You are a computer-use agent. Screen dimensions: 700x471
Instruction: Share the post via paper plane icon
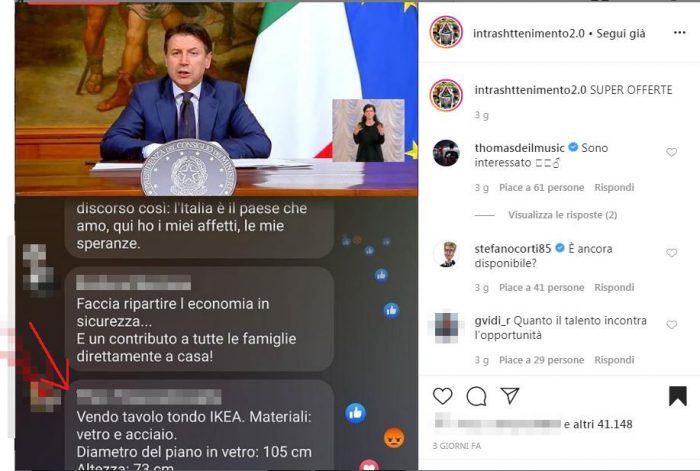(x=509, y=396)
